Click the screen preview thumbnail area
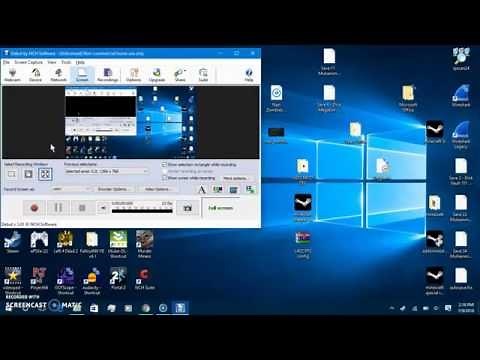 [131, 122]
